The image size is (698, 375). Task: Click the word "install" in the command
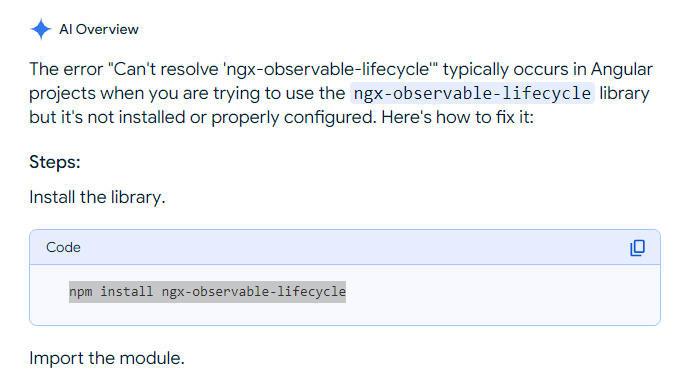126,292
